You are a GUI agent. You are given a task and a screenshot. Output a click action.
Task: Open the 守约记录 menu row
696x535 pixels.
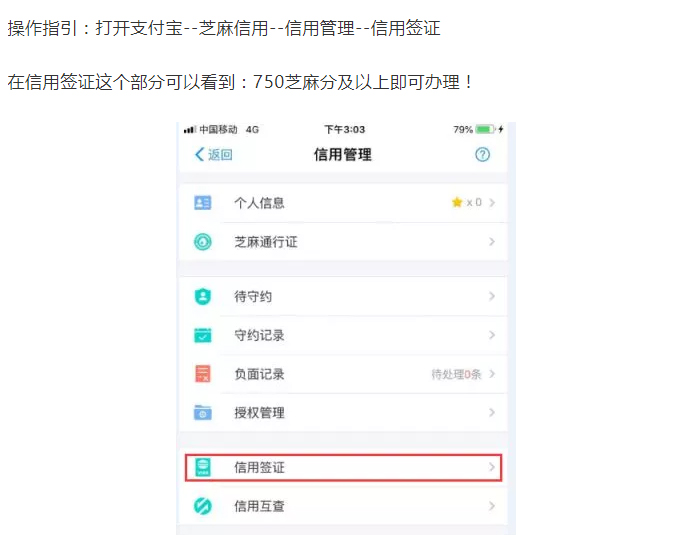pos(343,336)
